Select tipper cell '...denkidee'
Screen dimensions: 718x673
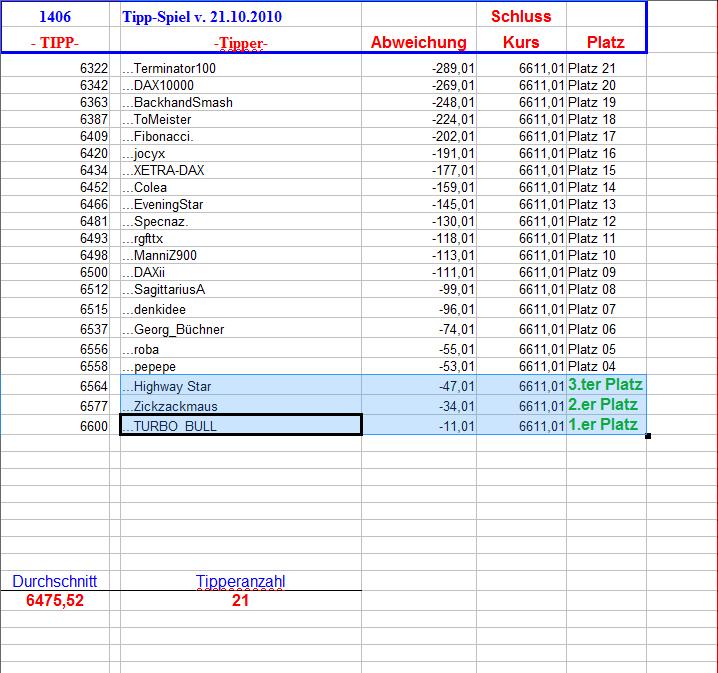pos(241,309)
